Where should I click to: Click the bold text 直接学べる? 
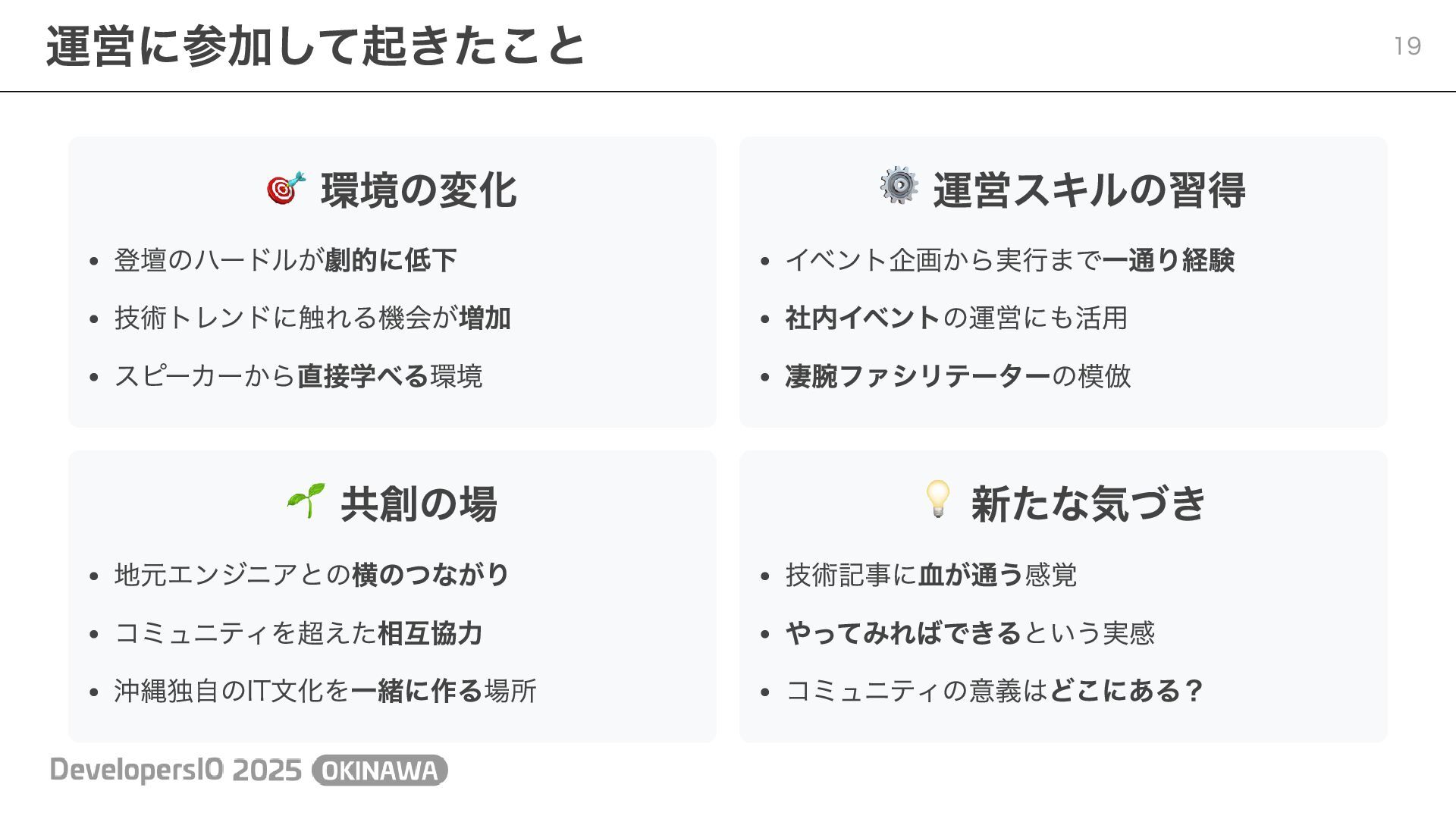coord(363,376)
